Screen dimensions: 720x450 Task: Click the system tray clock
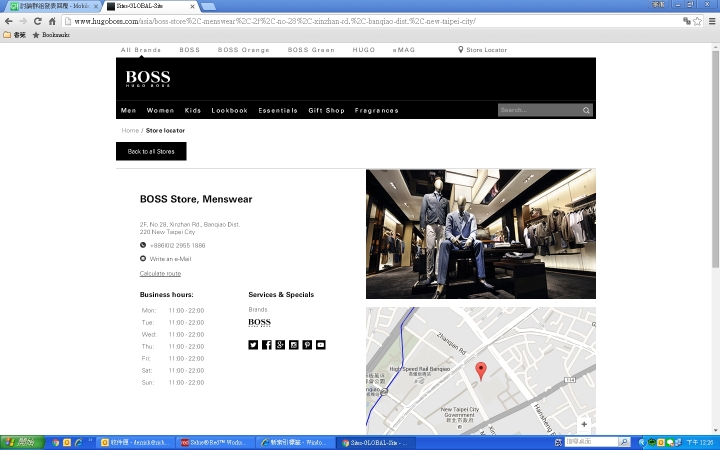(x=700, y=443)
